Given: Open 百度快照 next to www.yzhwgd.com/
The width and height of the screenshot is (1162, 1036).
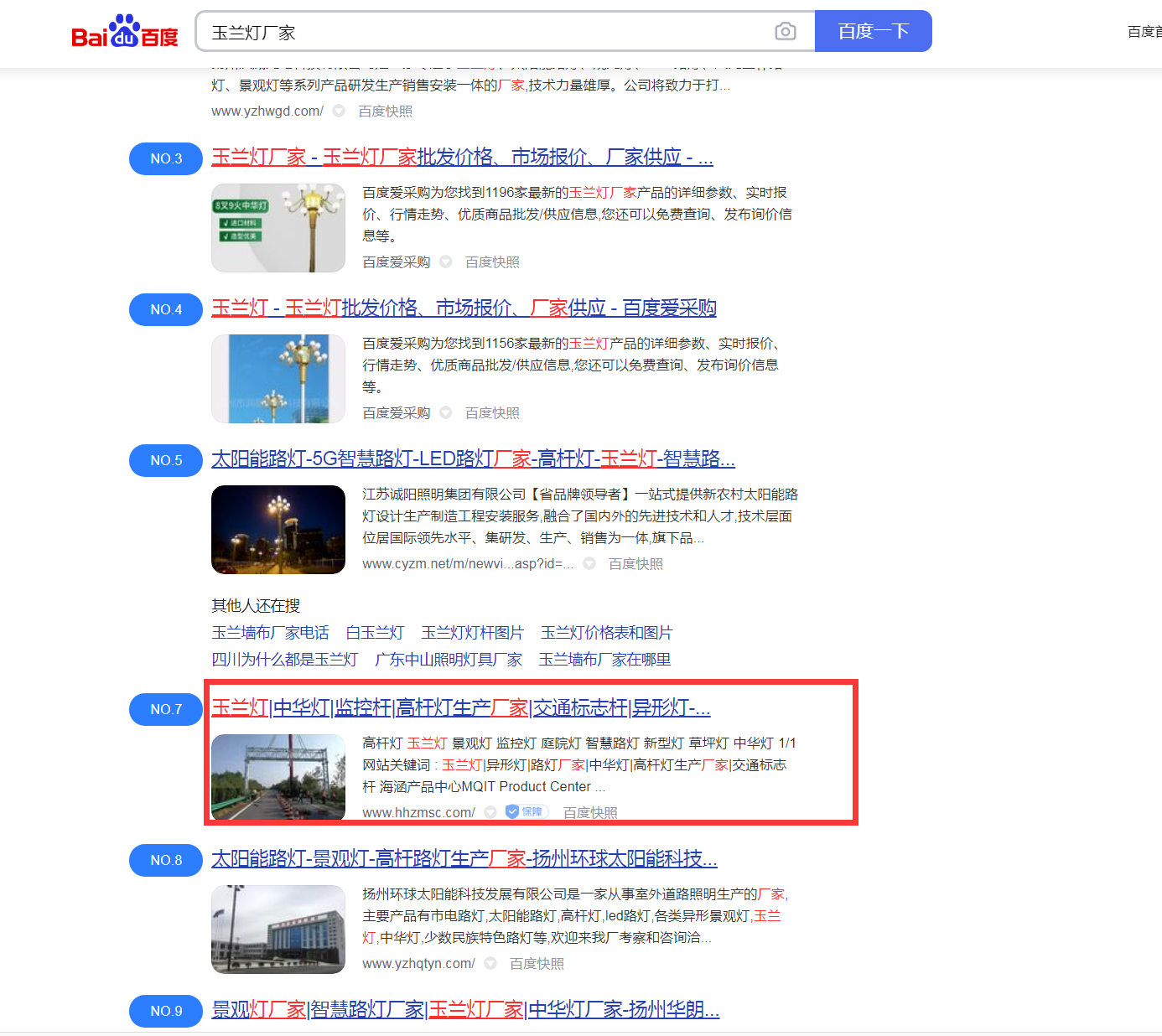Looking at the screenshot, I should tap(385, 111).
